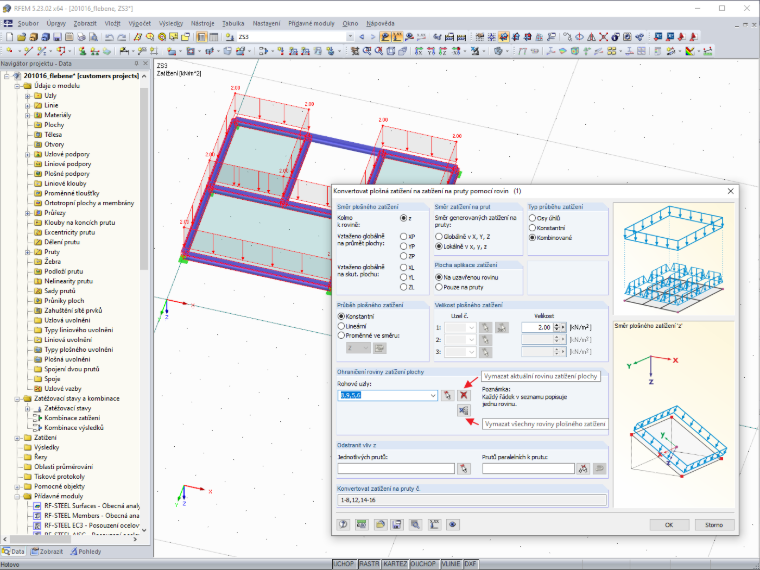Viewport: 760px width, 570px height.
Task: Click the Print icon in main toolbar
Action: (x=81, y=37)
